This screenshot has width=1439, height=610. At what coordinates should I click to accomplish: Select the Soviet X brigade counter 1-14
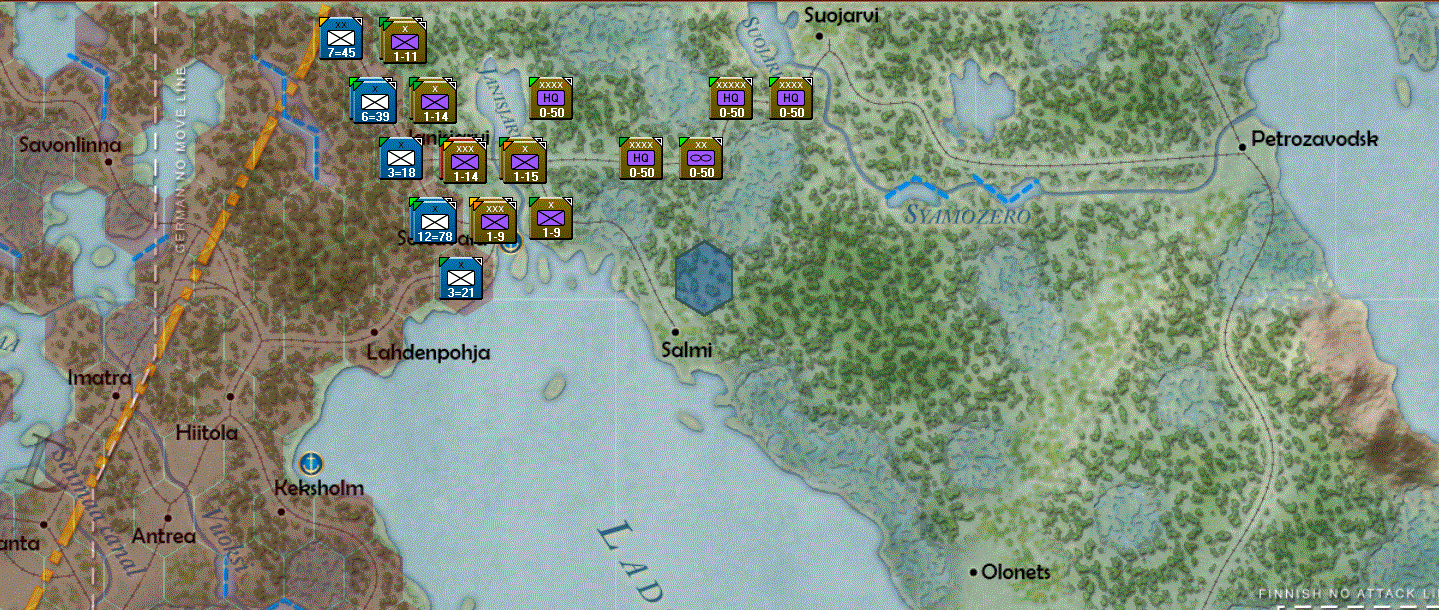tap(433, 100)
